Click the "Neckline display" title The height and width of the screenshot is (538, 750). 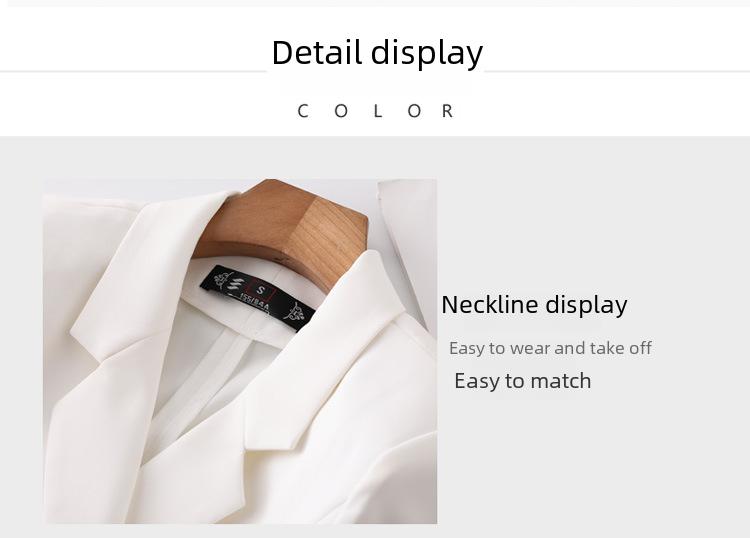pos(534,305)
